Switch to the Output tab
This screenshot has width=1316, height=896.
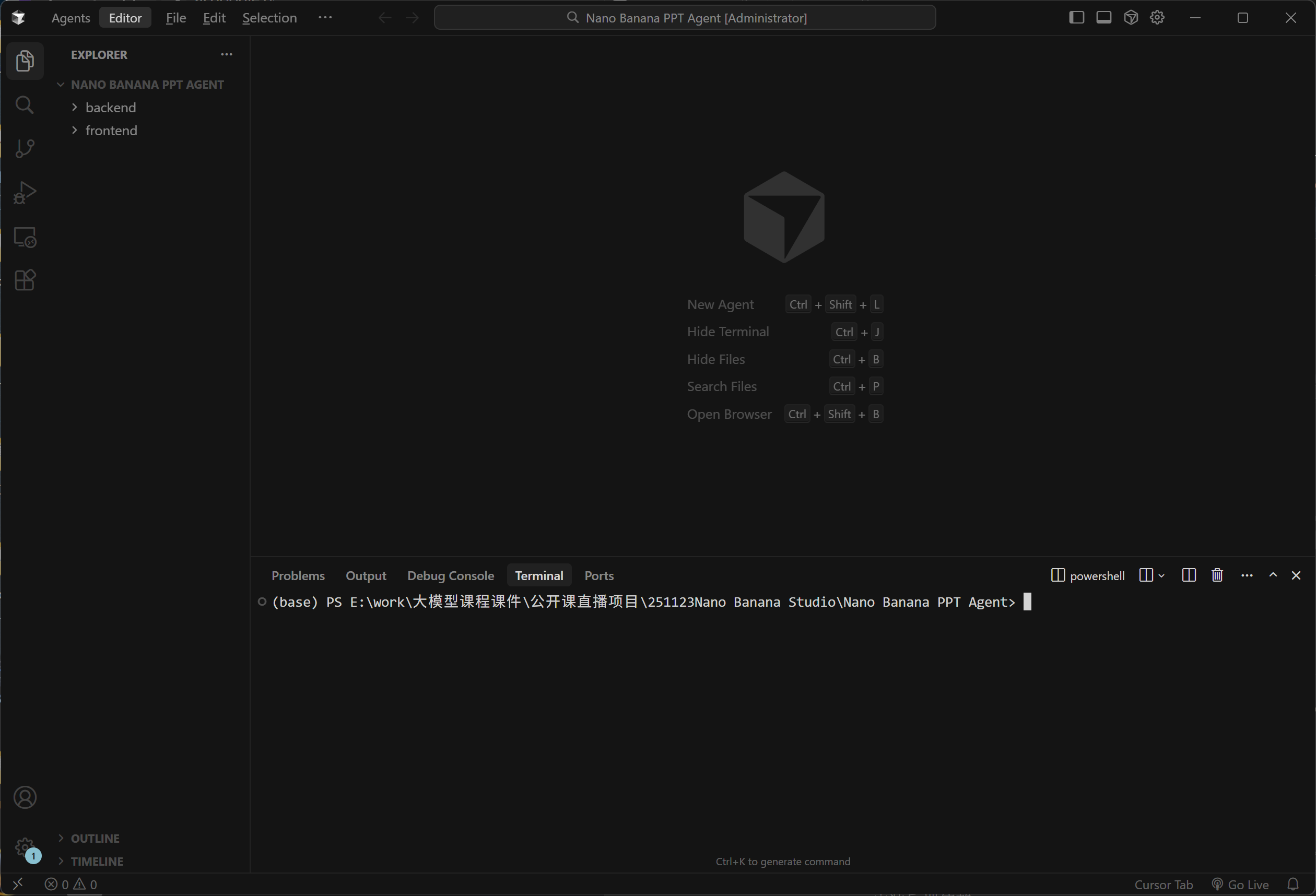click(366, 575)
